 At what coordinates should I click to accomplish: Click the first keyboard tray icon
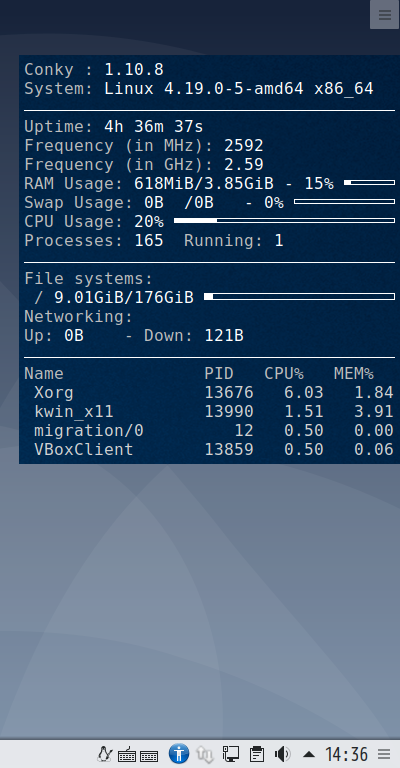pyautogui.click(x=127, y=754)
